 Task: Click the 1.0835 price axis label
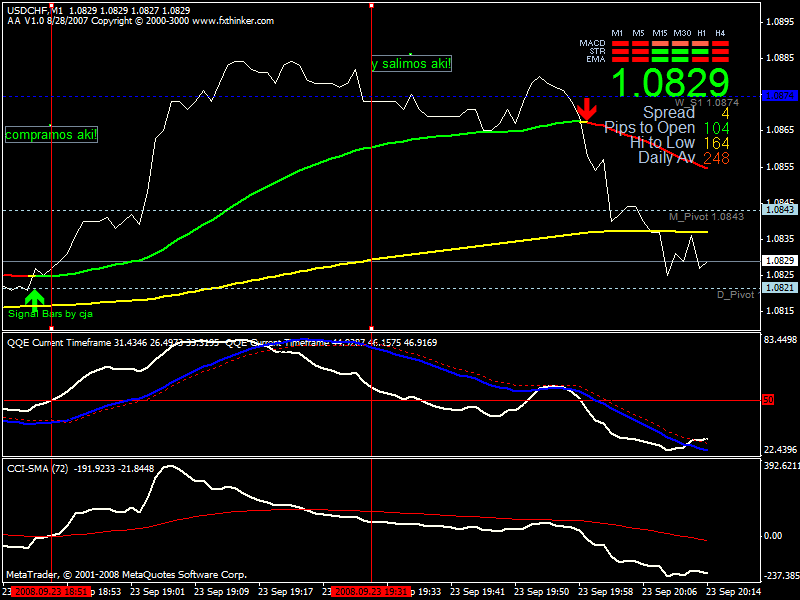[x=780, y=239]
